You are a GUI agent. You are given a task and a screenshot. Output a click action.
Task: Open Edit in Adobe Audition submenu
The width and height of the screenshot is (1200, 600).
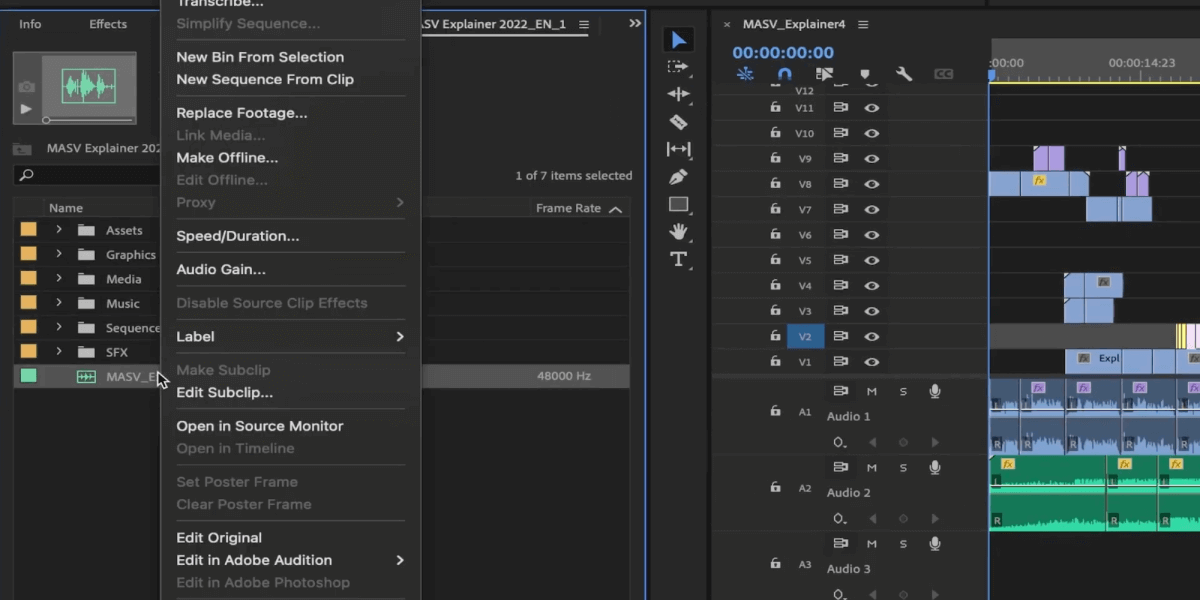[x=290, y=560]
